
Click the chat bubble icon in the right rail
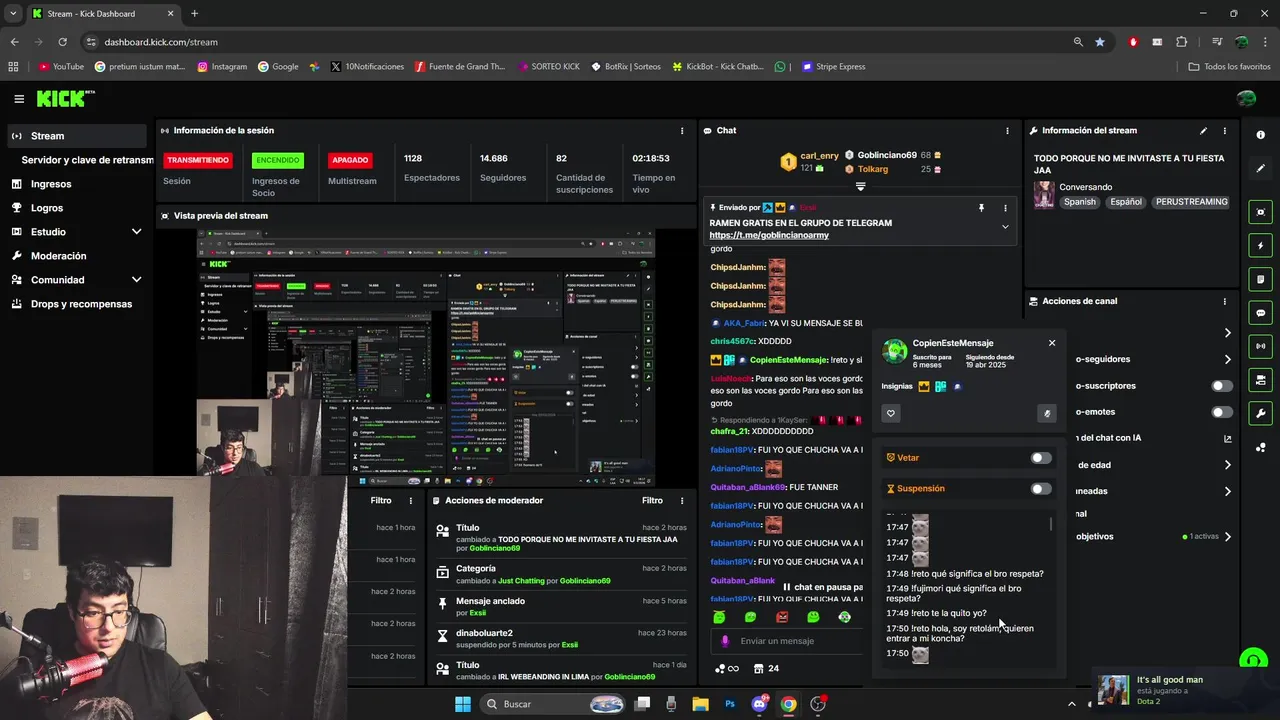pyautogui.click(x=1260, y=313)
